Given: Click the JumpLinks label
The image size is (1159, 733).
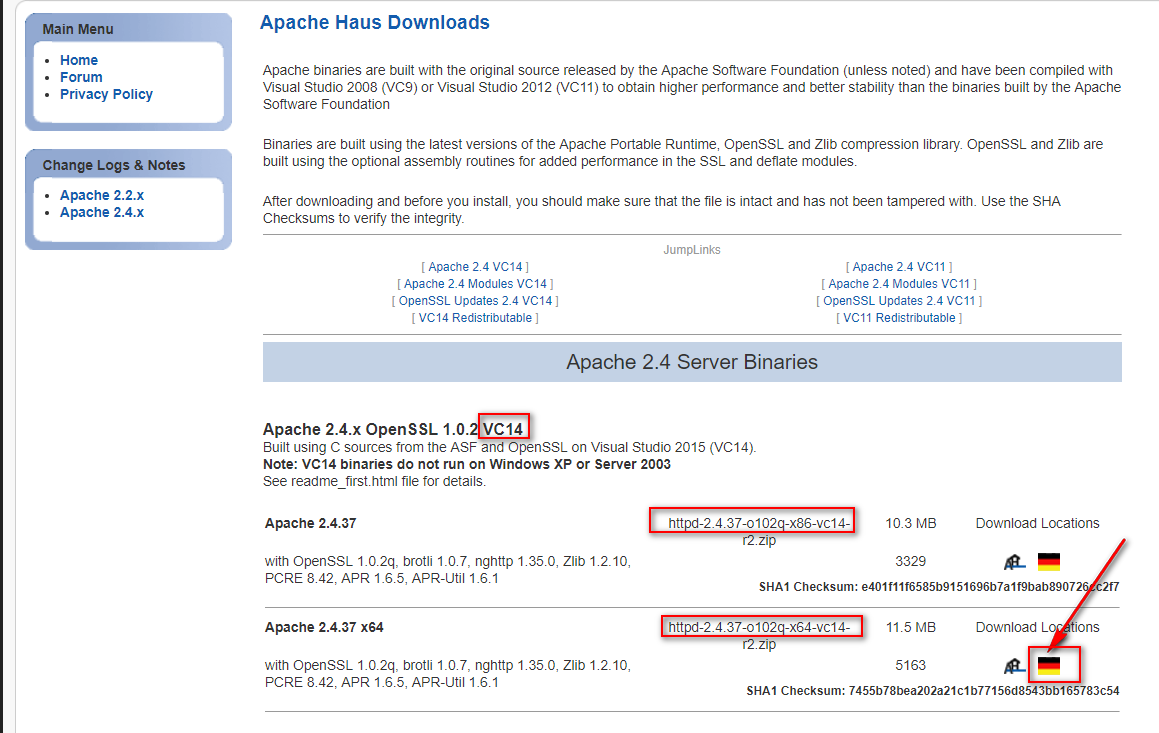Looking at the screenshot, I should 692,250.
